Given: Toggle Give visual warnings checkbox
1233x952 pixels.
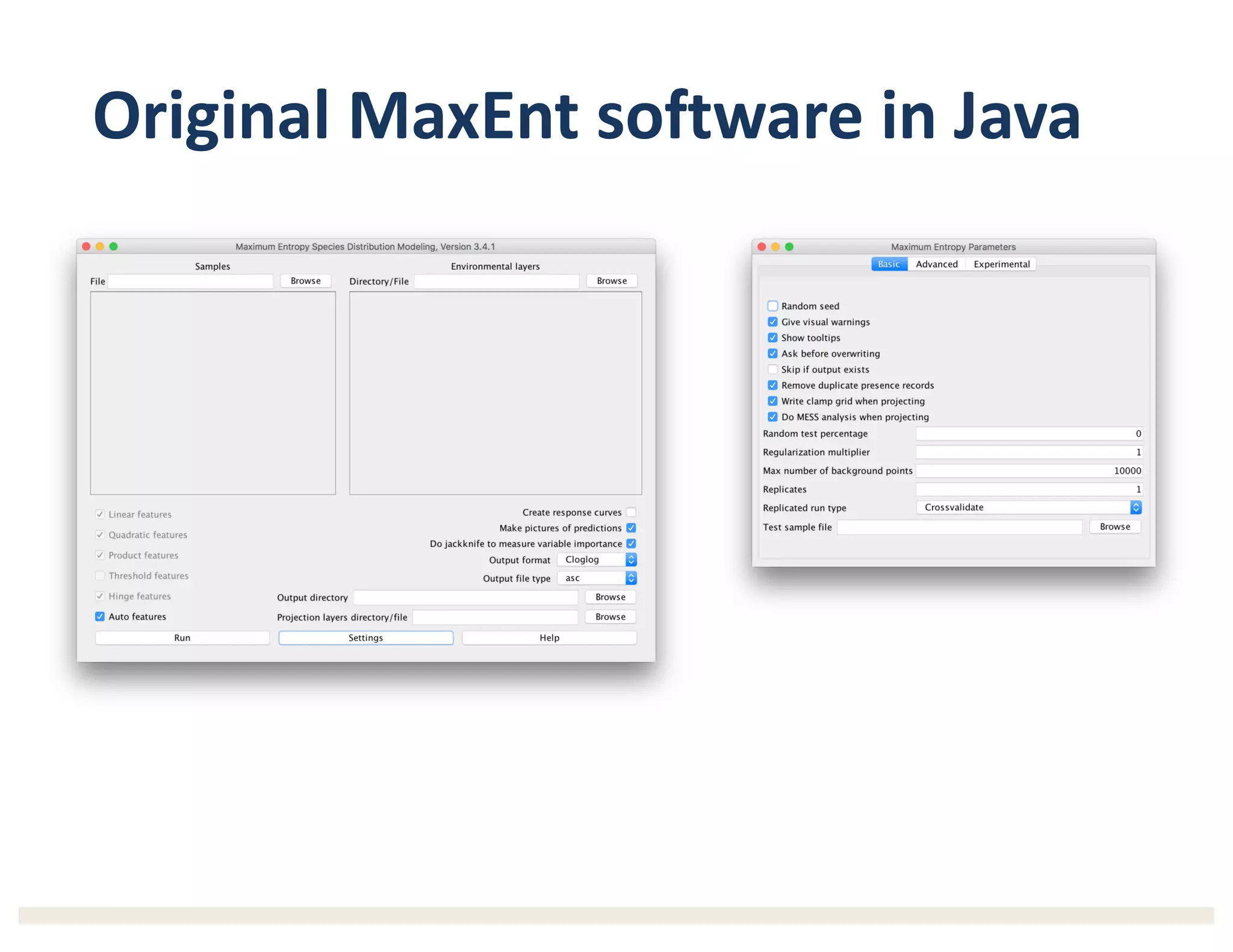Looking at the screenshot, I should click(x=772, y=322).
